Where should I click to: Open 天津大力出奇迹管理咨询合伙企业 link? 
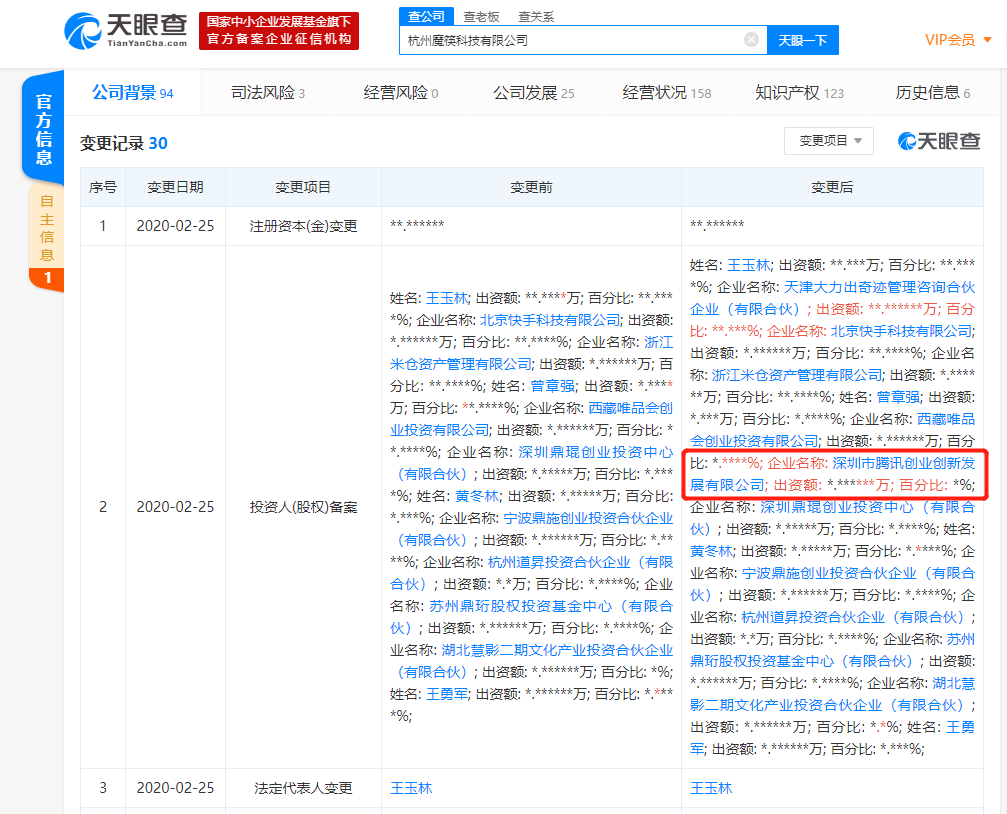click(x=832, y=298)
